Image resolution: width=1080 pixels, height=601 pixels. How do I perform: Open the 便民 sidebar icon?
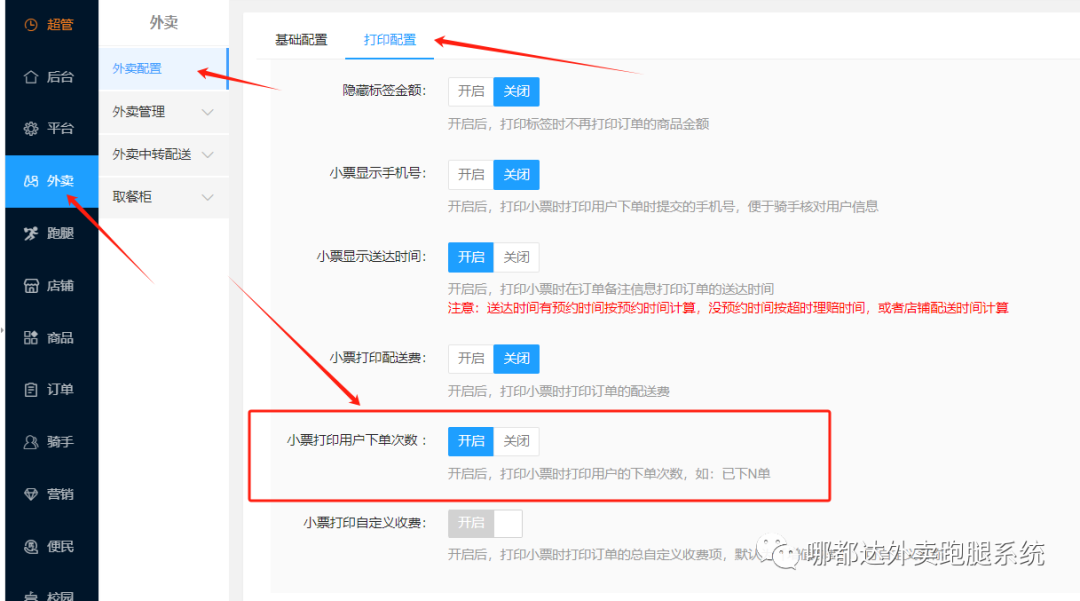[31, 547]
